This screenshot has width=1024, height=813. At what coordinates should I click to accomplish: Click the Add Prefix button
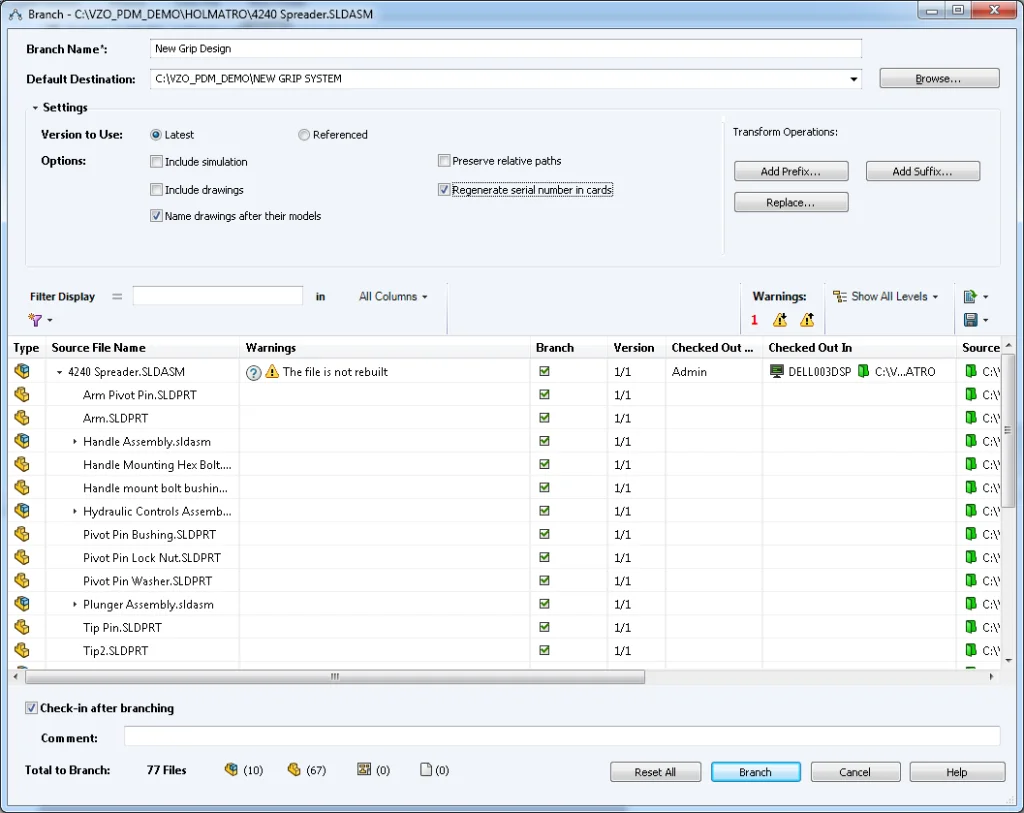(x=791, y=170)
